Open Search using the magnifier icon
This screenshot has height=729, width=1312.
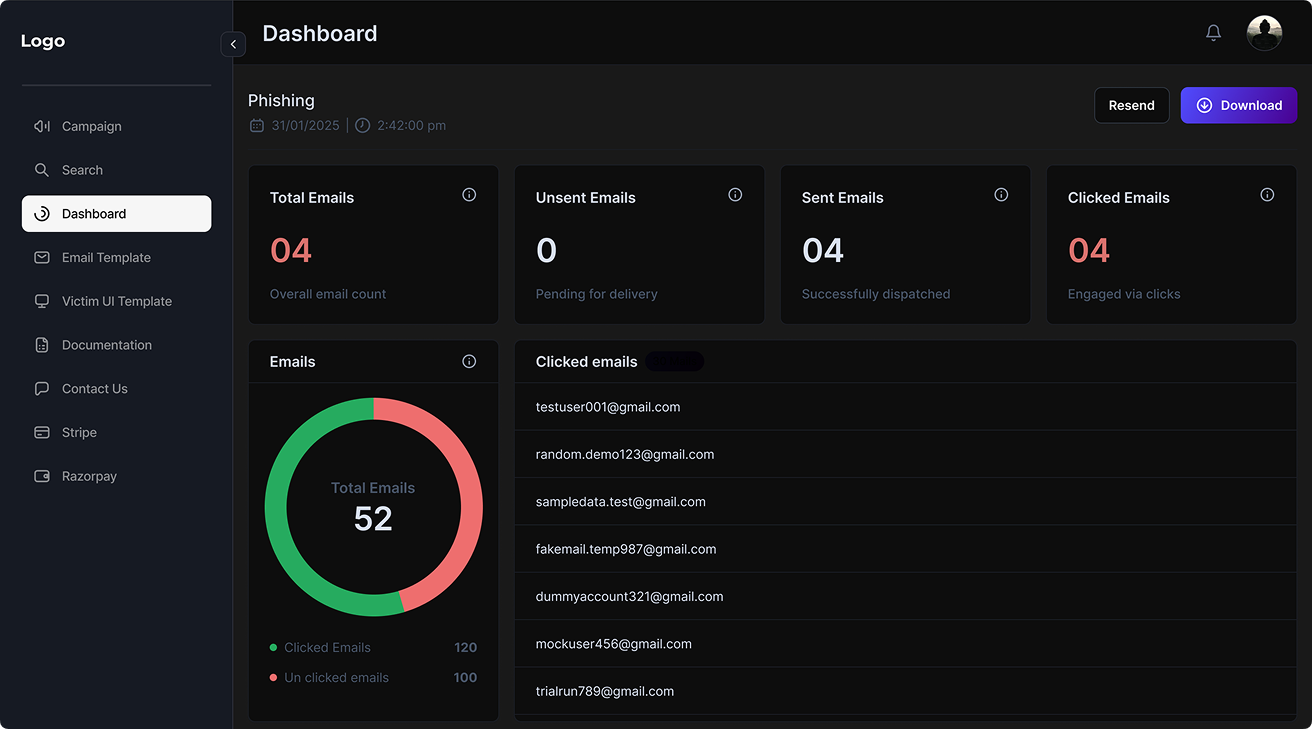click(x=41, y=170)
